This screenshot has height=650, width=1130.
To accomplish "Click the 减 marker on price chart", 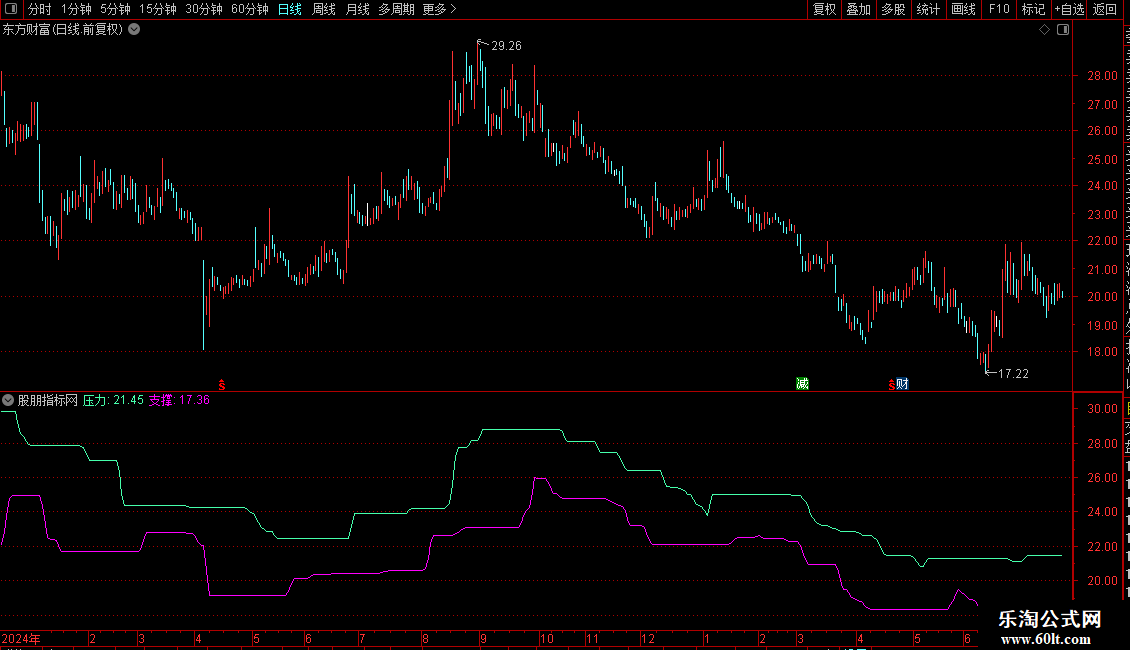I will (802, 383).
